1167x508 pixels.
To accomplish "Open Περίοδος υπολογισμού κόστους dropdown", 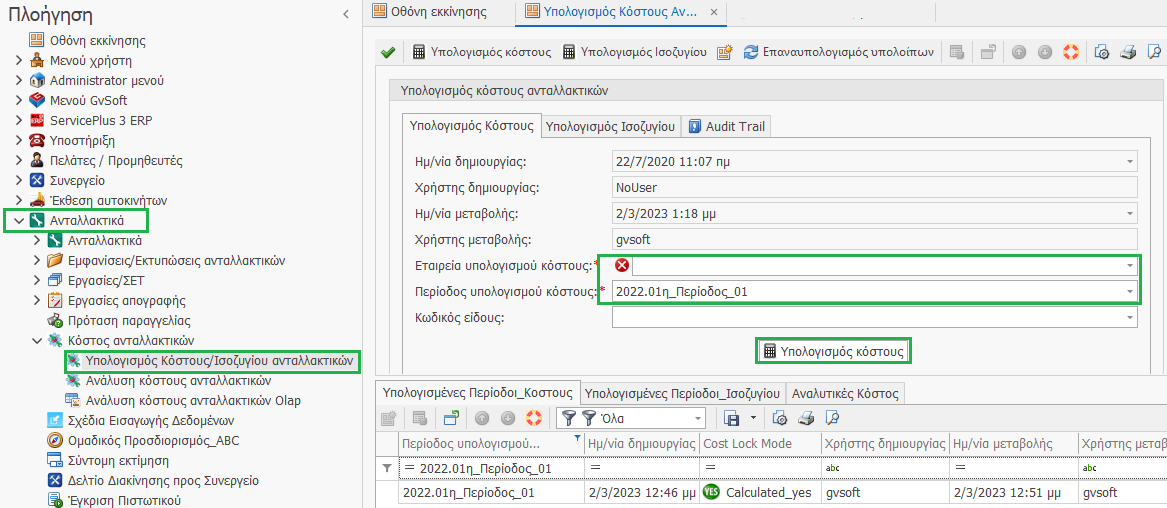I will (1130, 292).
